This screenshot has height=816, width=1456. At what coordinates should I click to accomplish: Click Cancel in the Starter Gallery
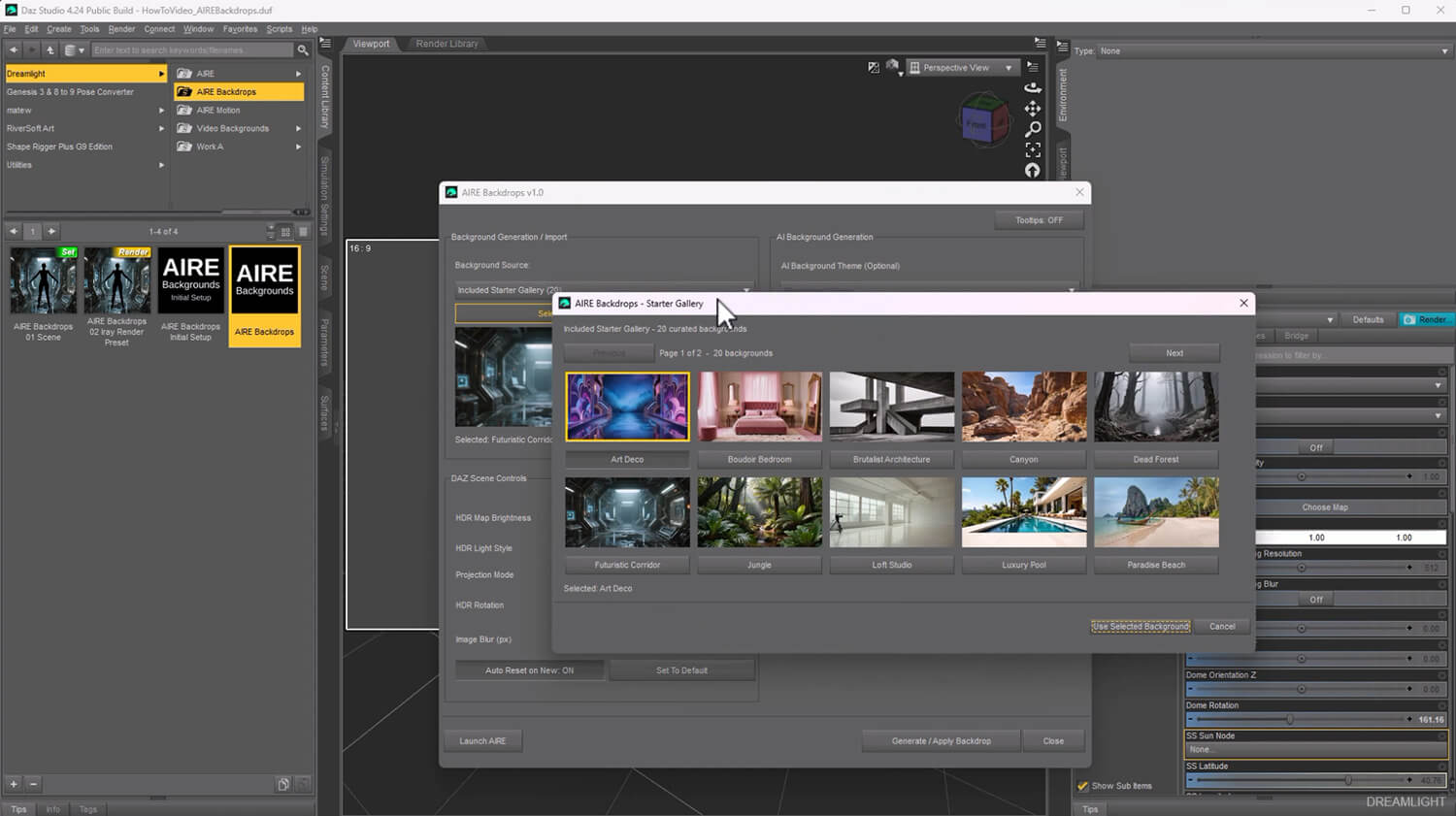pyautogui.click(x=1222, y=627)
